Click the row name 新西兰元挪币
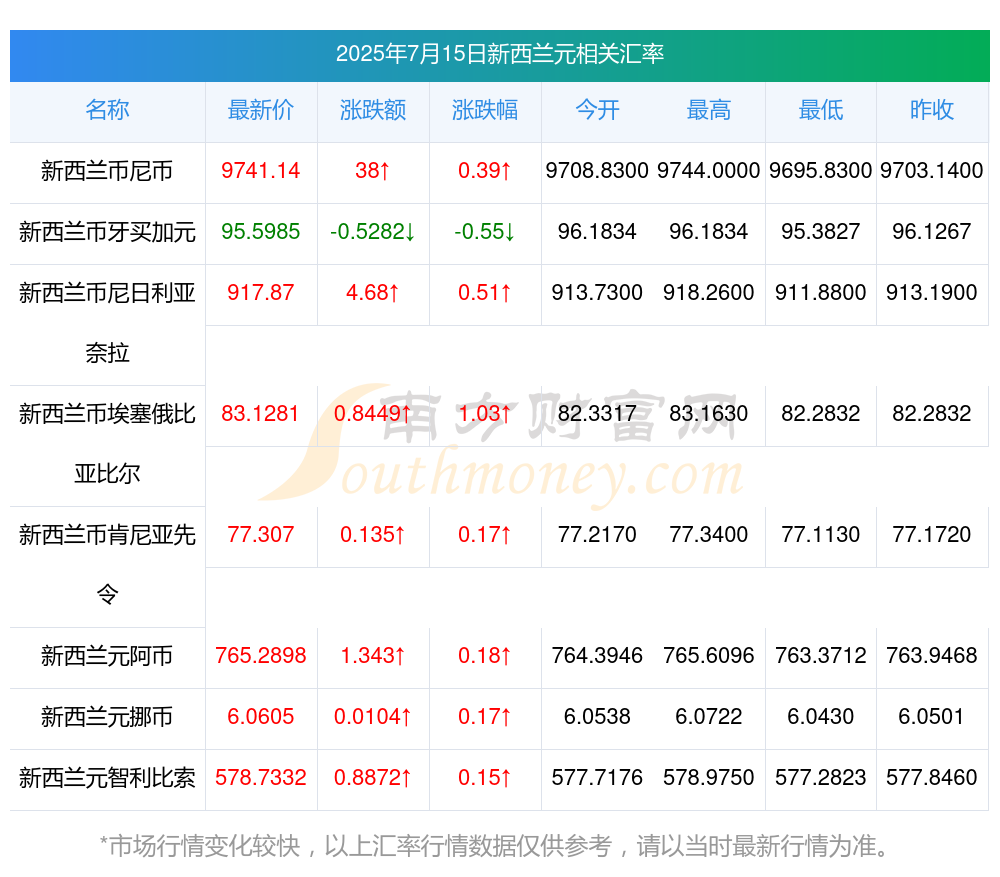This screenshot has width=1000, height=877. click(107, 717)
